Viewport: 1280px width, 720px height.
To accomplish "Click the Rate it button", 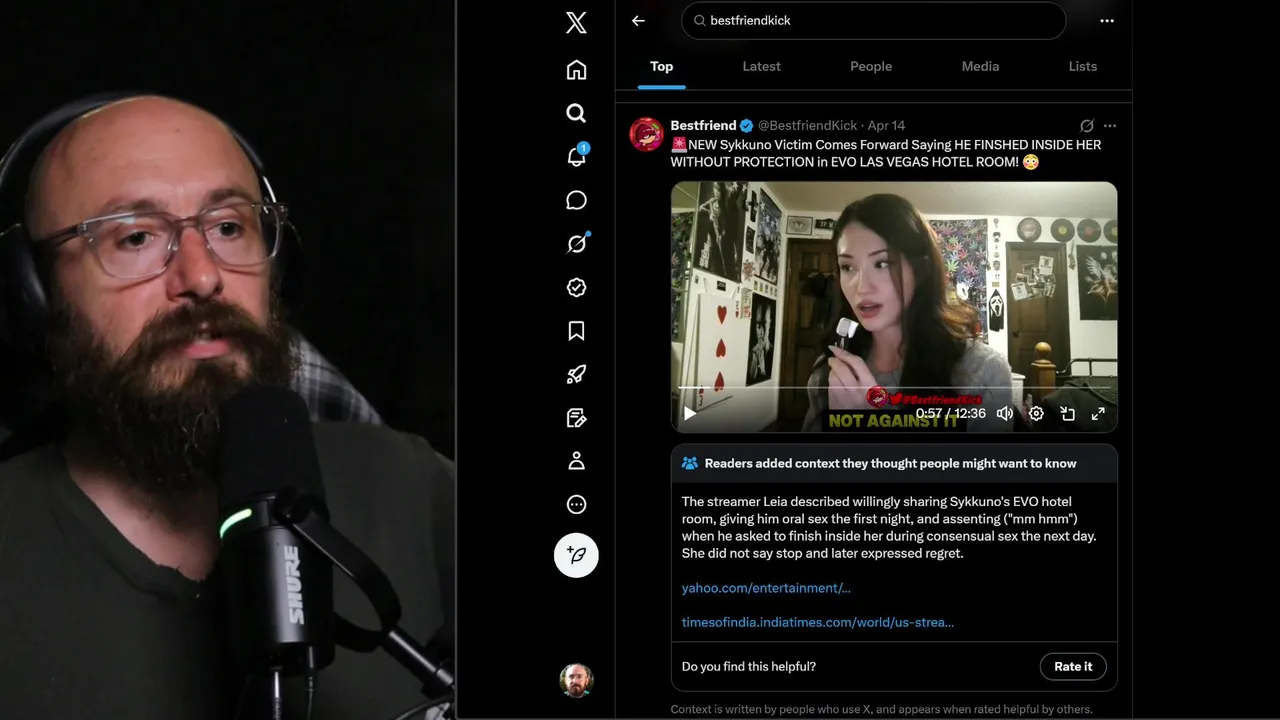I will 1073,667.
